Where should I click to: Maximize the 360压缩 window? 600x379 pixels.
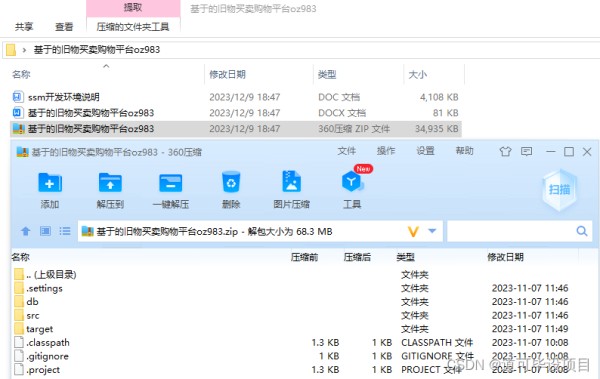click(569, 152)
